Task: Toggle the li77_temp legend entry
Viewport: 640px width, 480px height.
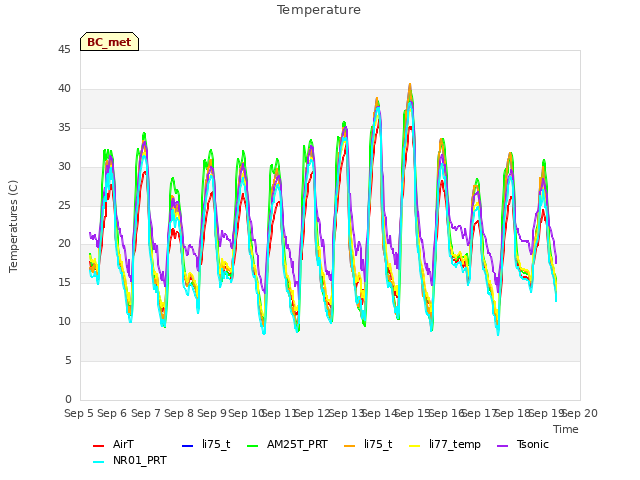Action: click(x=445, y=444)
